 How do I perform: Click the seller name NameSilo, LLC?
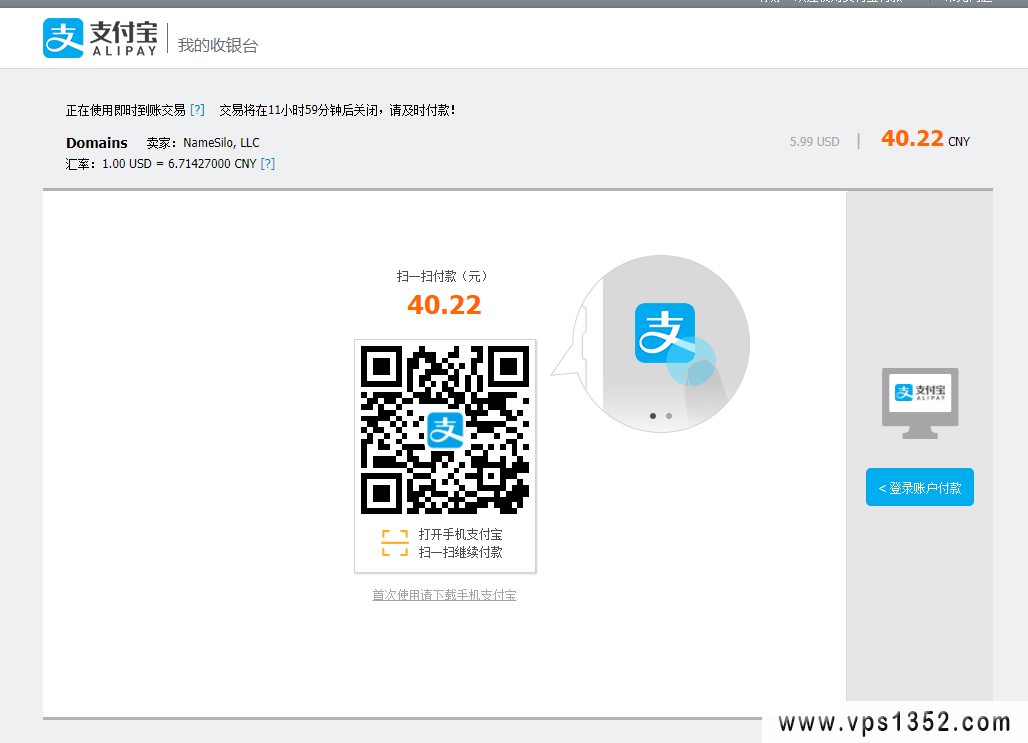(221, 143)
